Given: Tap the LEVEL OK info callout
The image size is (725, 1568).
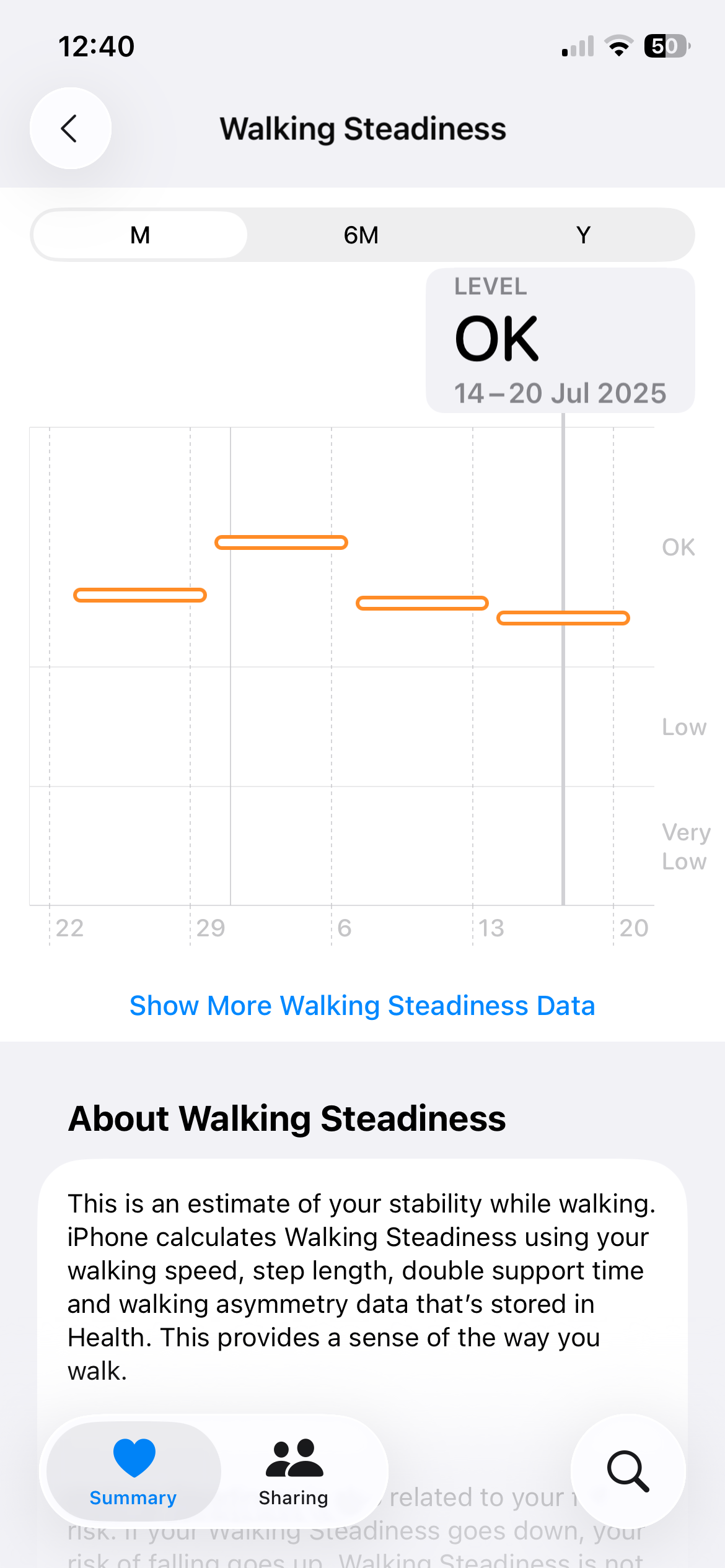Looking at the screenshot, I should (x=560, y=341).
